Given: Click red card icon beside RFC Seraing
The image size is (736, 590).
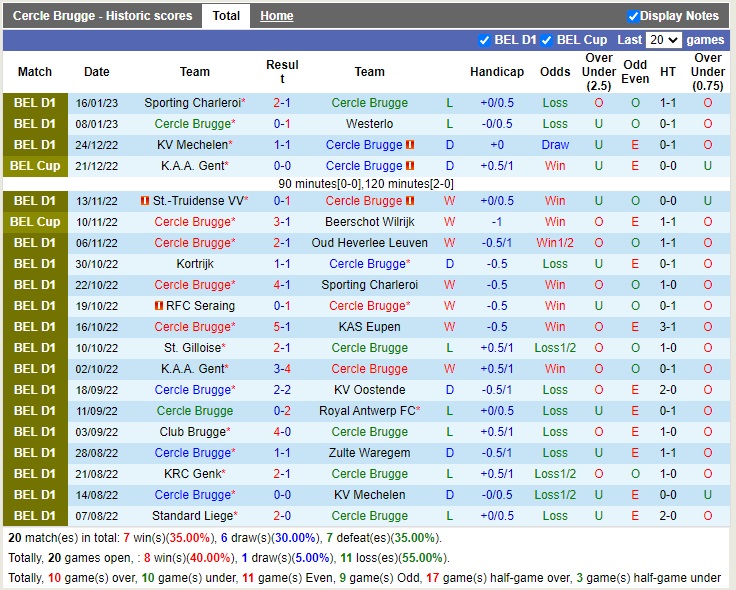Looking at the screenshot, I should coord(159,306).
